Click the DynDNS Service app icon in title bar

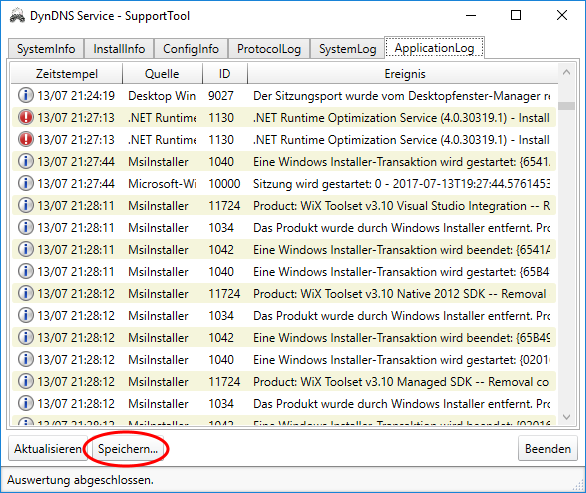coord(17,16)
